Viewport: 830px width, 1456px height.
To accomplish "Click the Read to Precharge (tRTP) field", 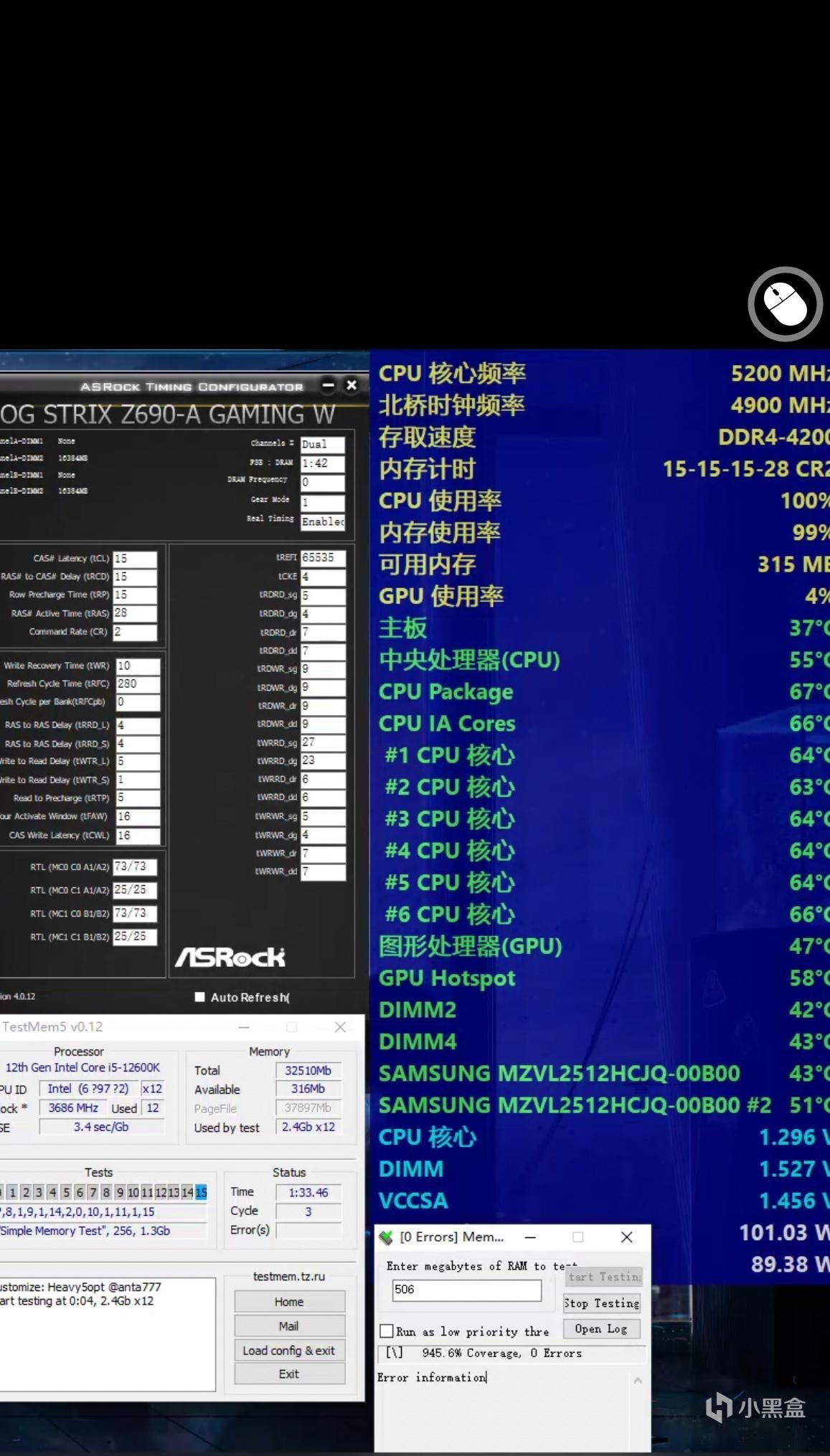I will click(138, 798).
